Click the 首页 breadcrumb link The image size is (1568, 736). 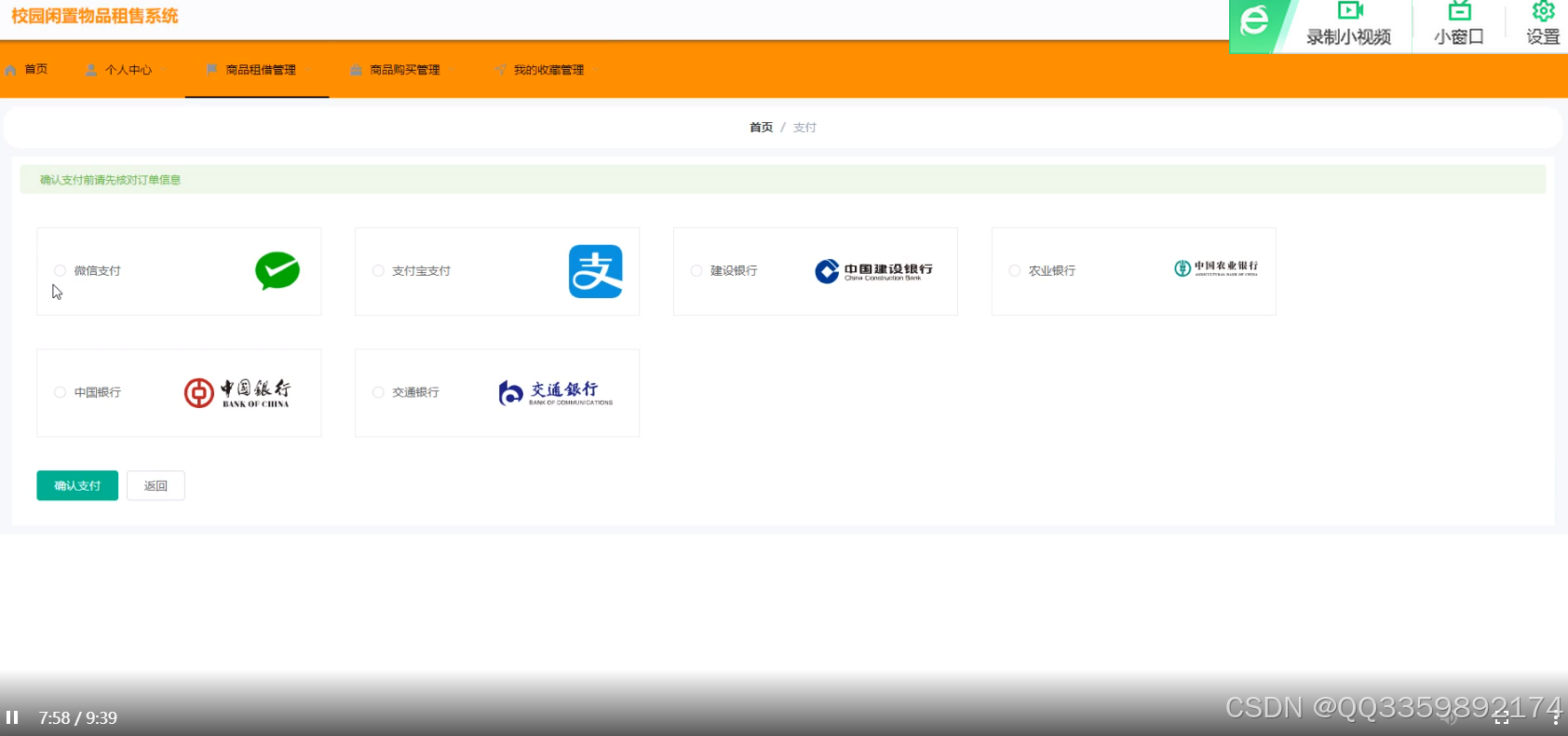(x=762, y=128)
